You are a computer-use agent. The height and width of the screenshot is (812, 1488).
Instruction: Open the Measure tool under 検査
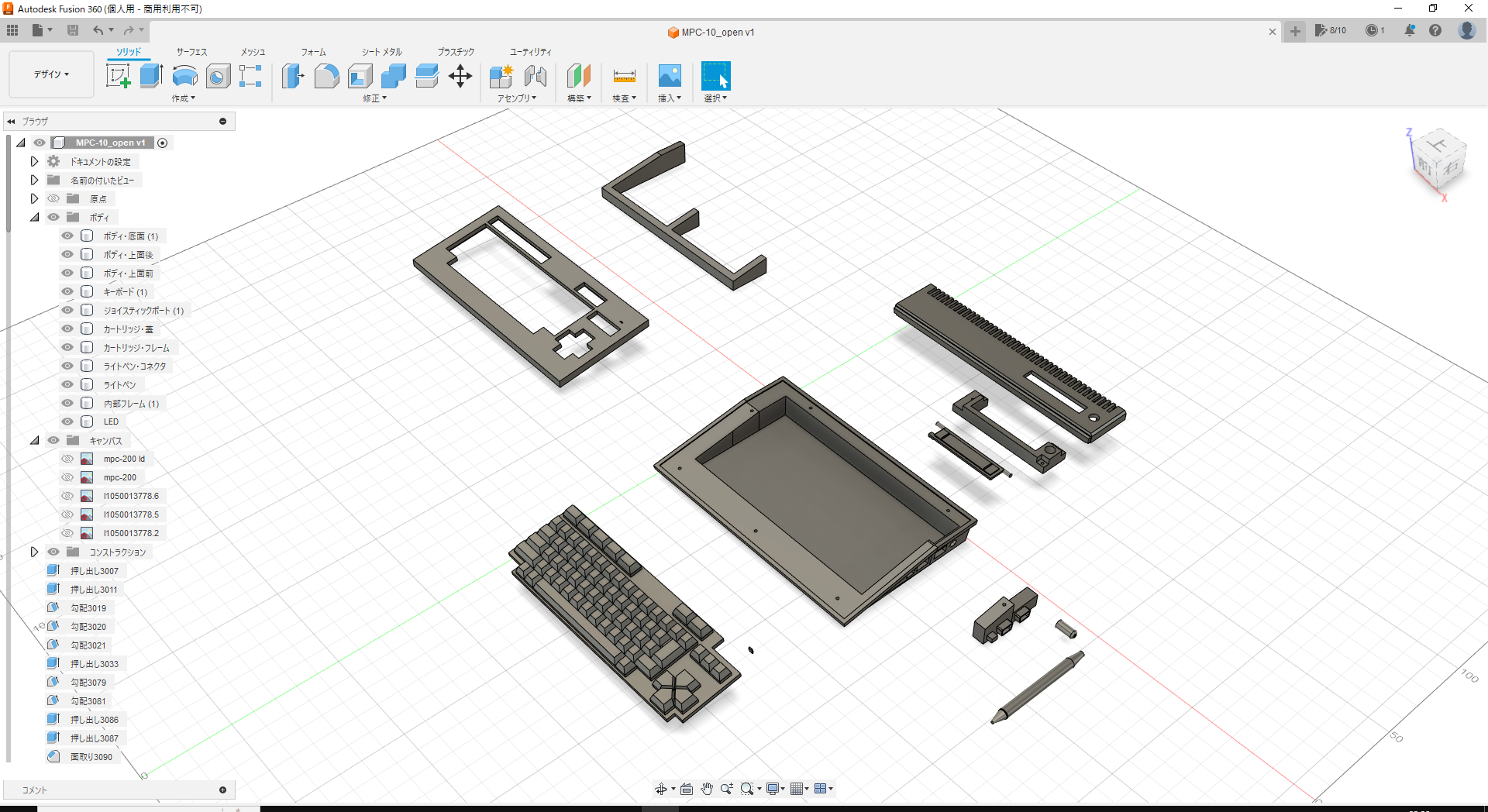pyautogui.click(x=625, y=76)
